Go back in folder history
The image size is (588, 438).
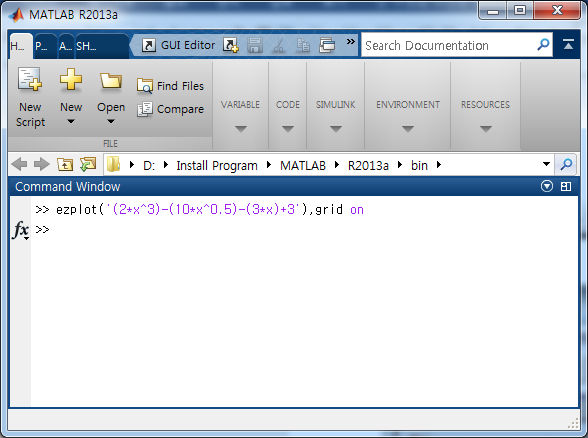tap(19, 164)
